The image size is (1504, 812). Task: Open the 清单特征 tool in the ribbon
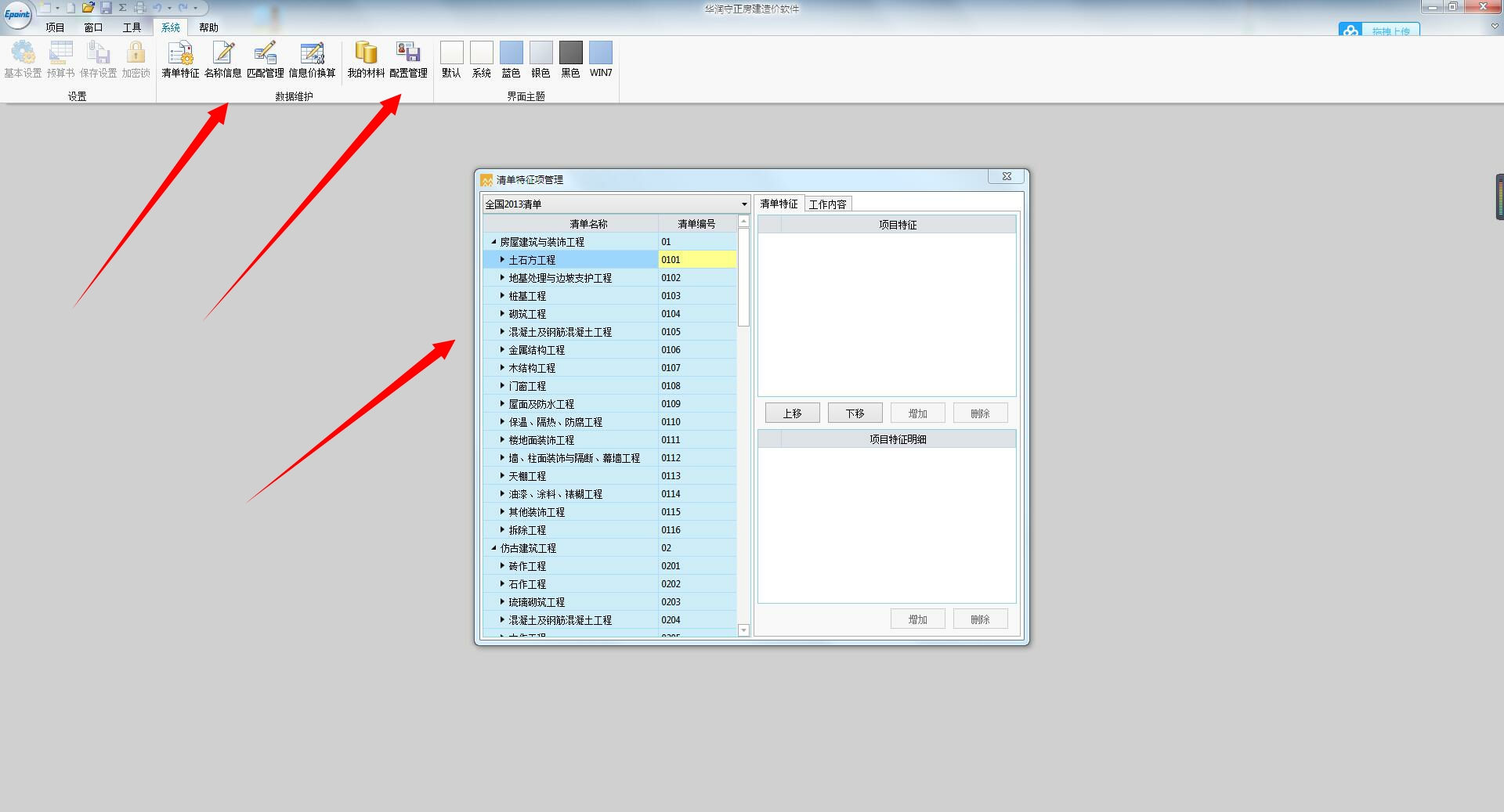click(x=180, y=60)
